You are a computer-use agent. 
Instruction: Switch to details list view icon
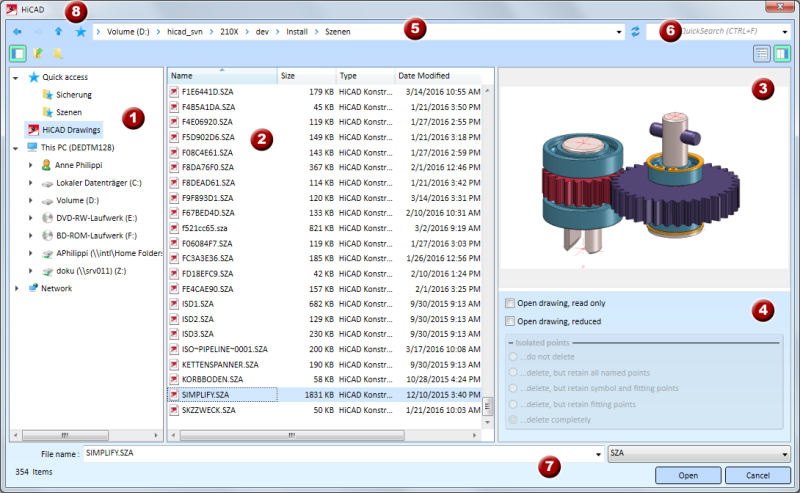click(762, 54)
